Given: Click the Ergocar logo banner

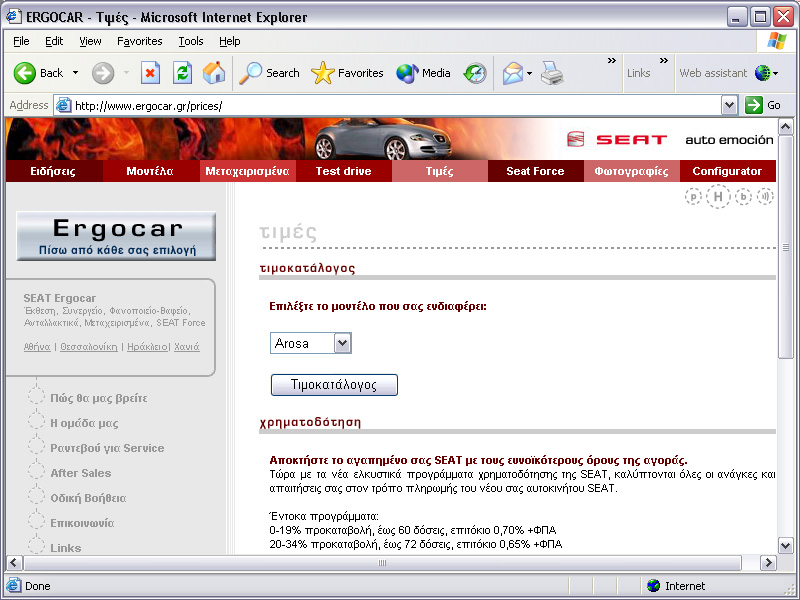Looking at the screenshot, I should click(x=116, y=236).
